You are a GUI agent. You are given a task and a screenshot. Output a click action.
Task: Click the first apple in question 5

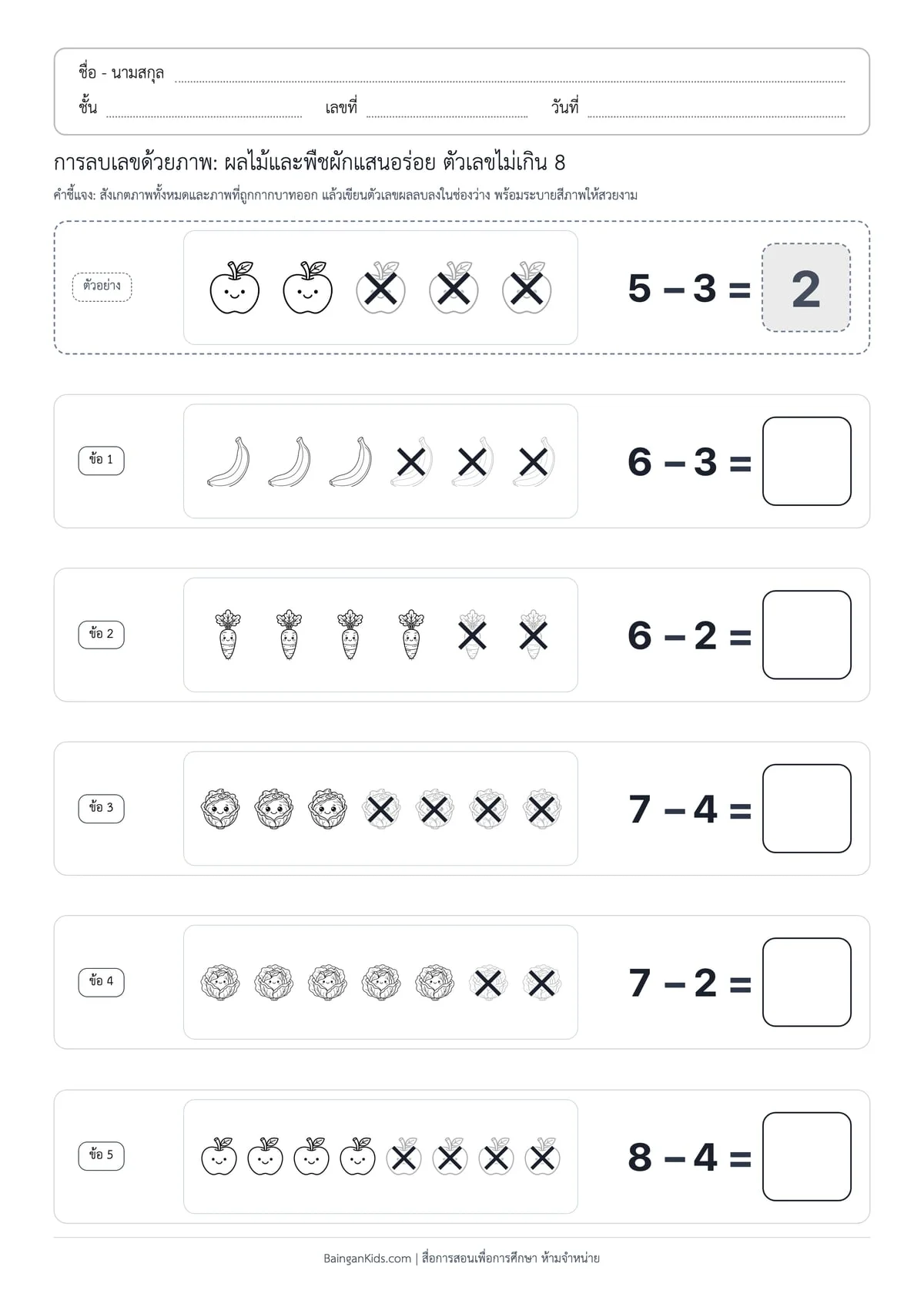tap(219, 1156)
